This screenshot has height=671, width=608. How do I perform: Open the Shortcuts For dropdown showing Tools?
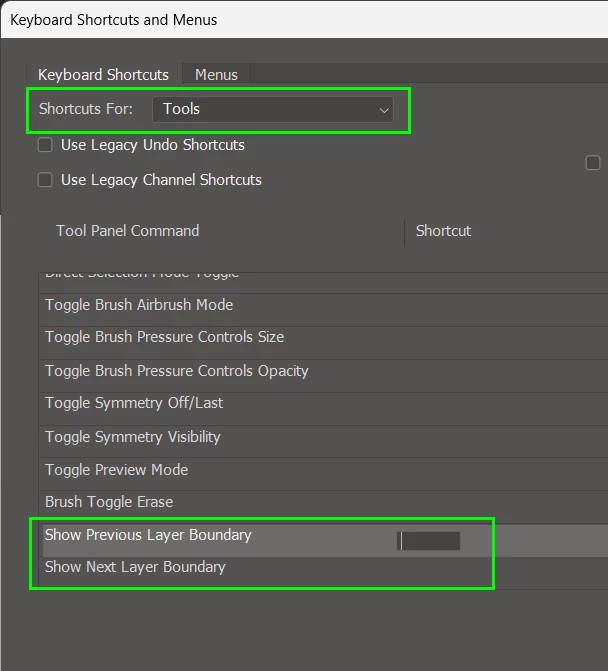(x=273, y=109)
